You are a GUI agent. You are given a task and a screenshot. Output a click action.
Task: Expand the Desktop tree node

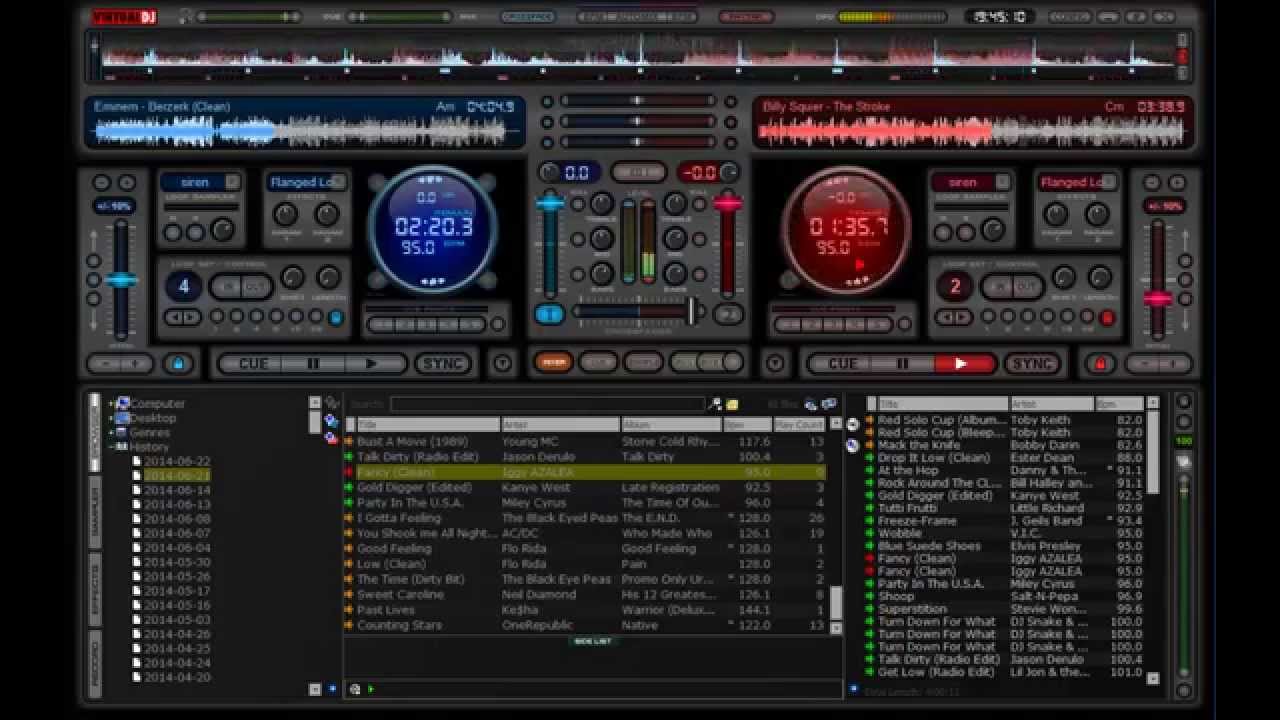click(x=112, y=418)
